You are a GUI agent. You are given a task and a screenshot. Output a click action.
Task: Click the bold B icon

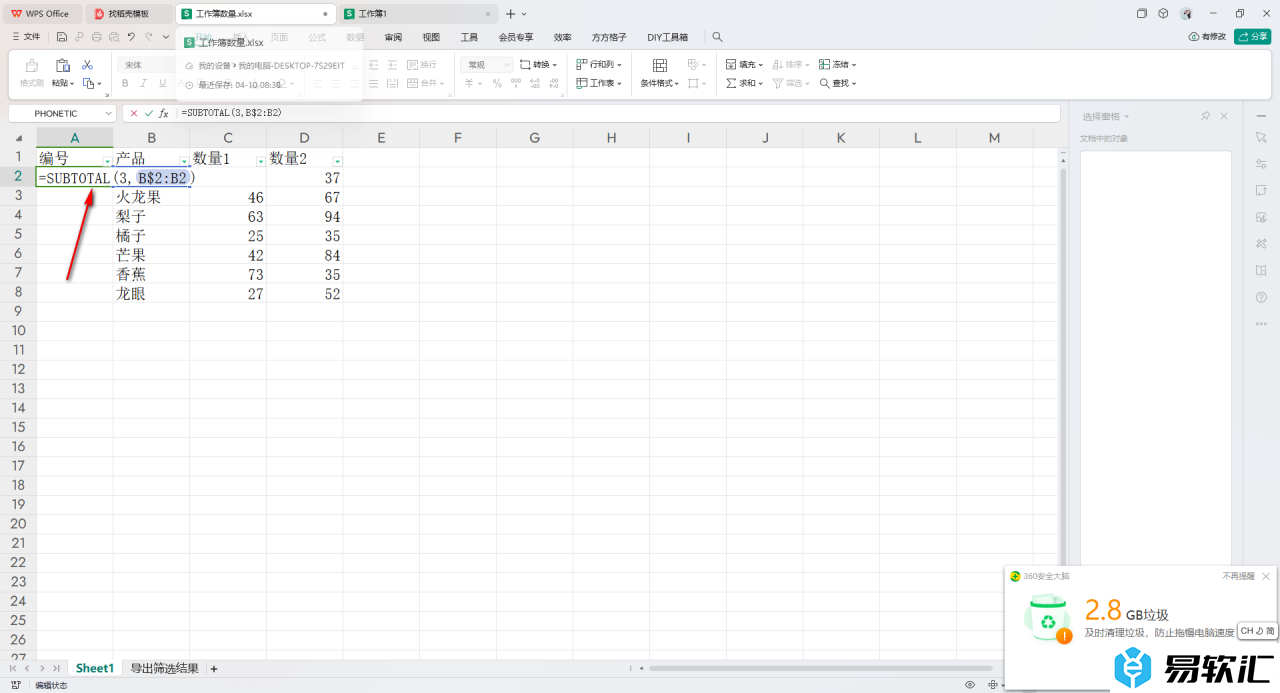point(125,84)
